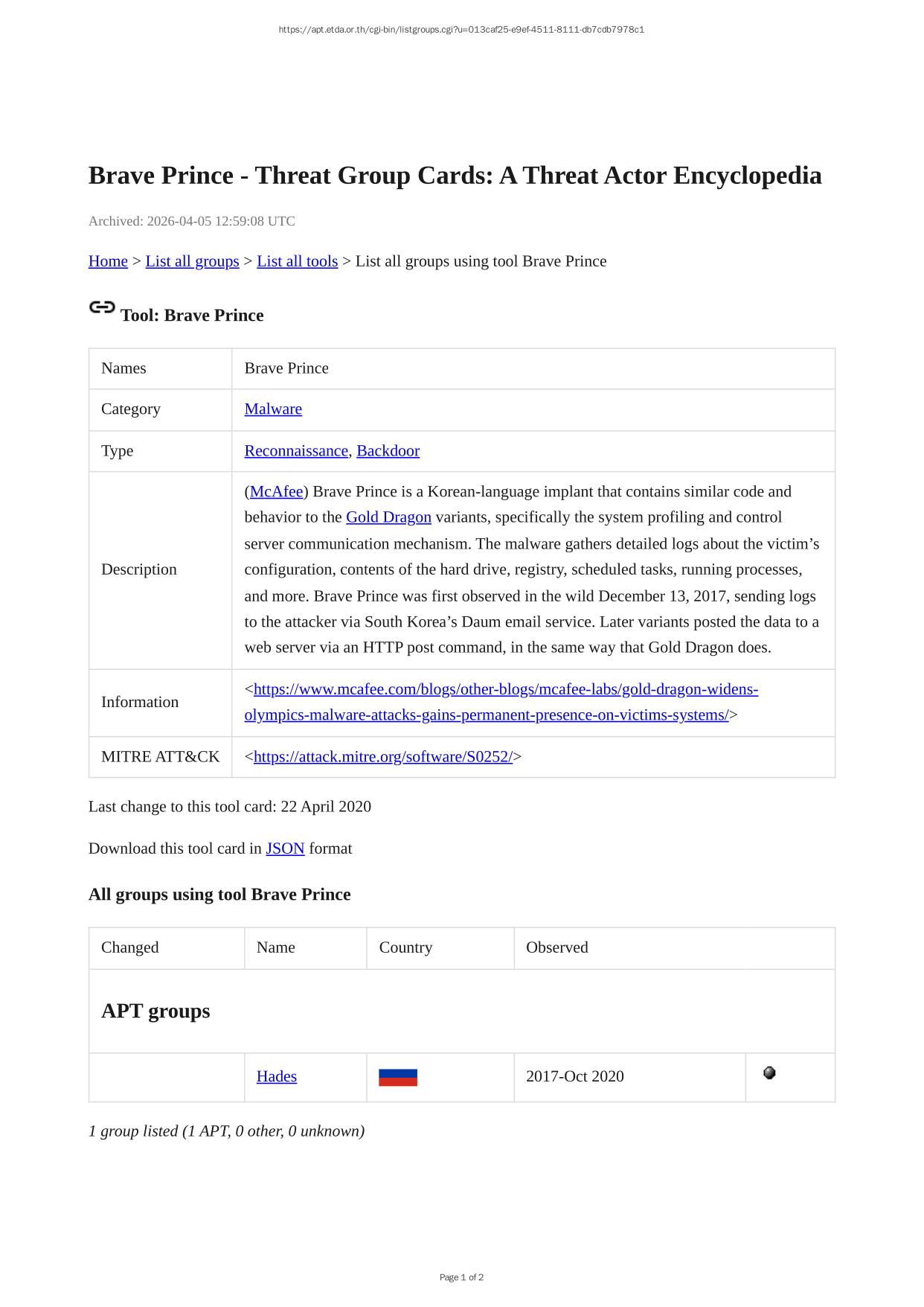The image size is (924, 1307).
Task: Click the page title heading Brave Prince
Action: point(455,176)
